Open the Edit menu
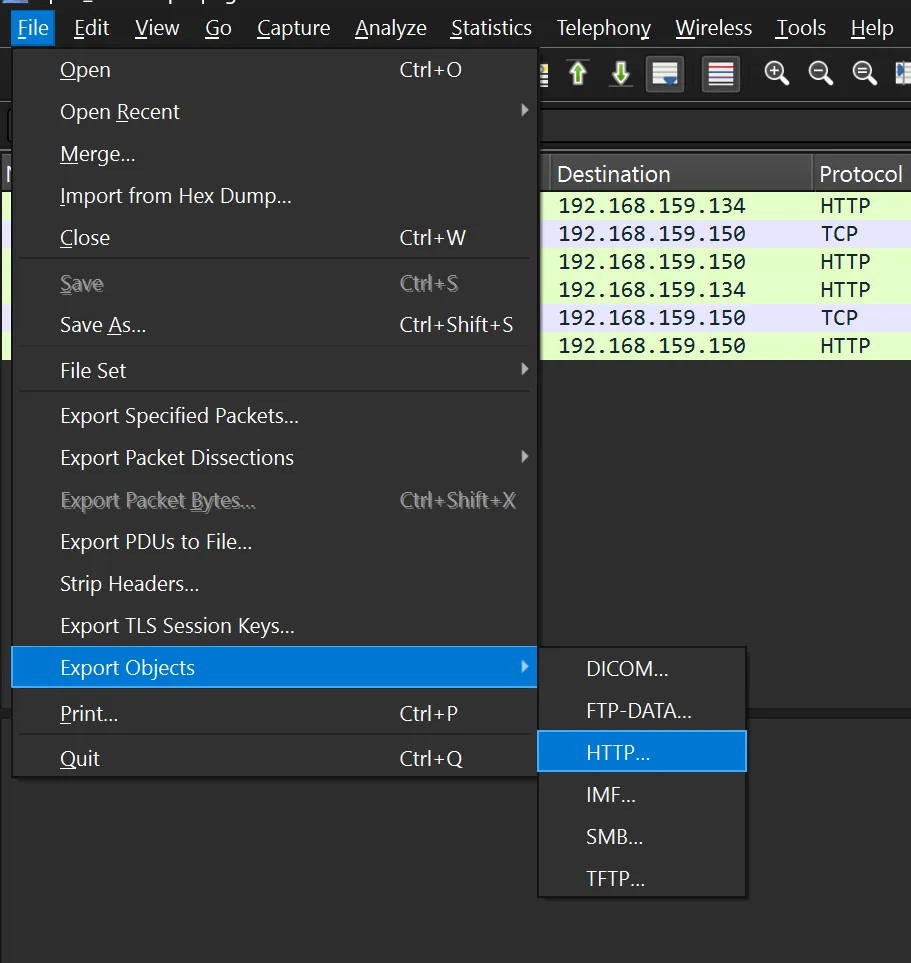 click(92, 28)
